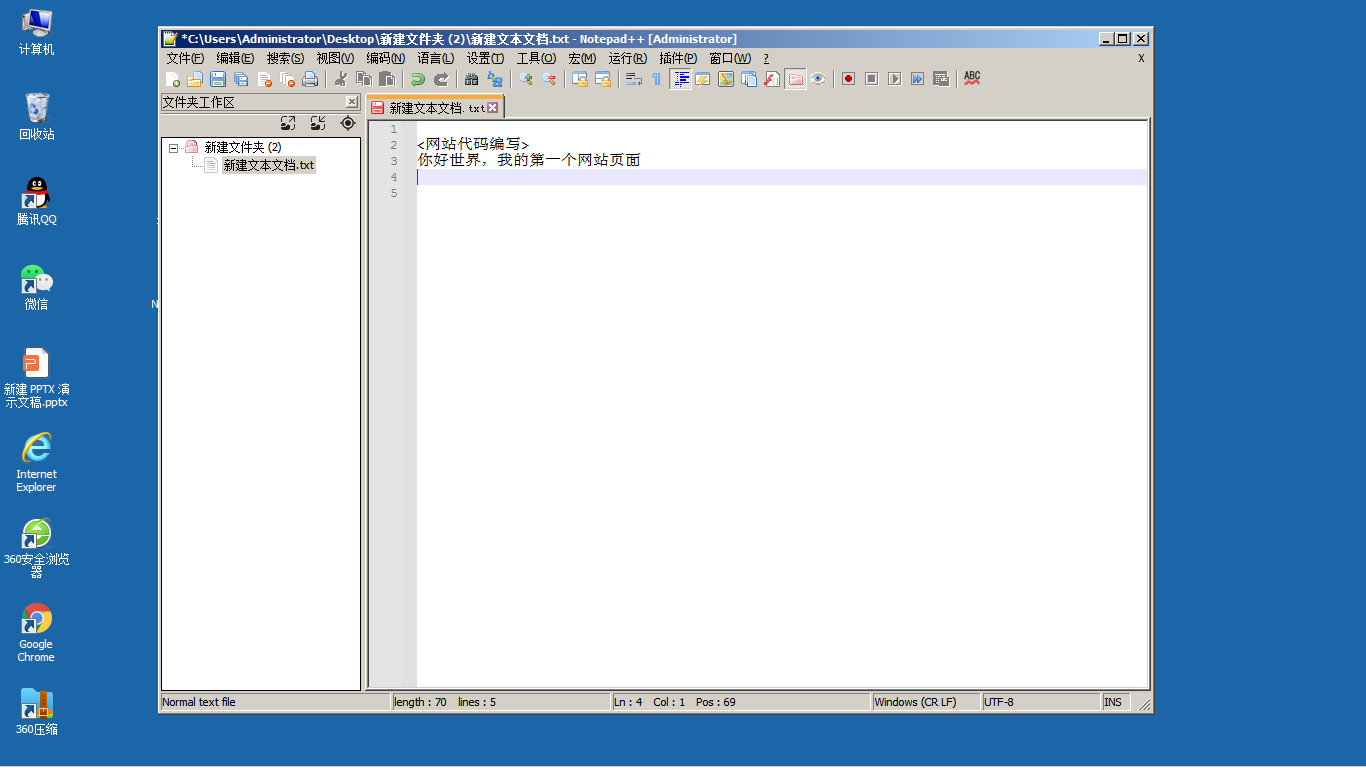Toggle the Document Map toolbar icon
This screenshot has height=768, width=1366.
tap(726, 79)
